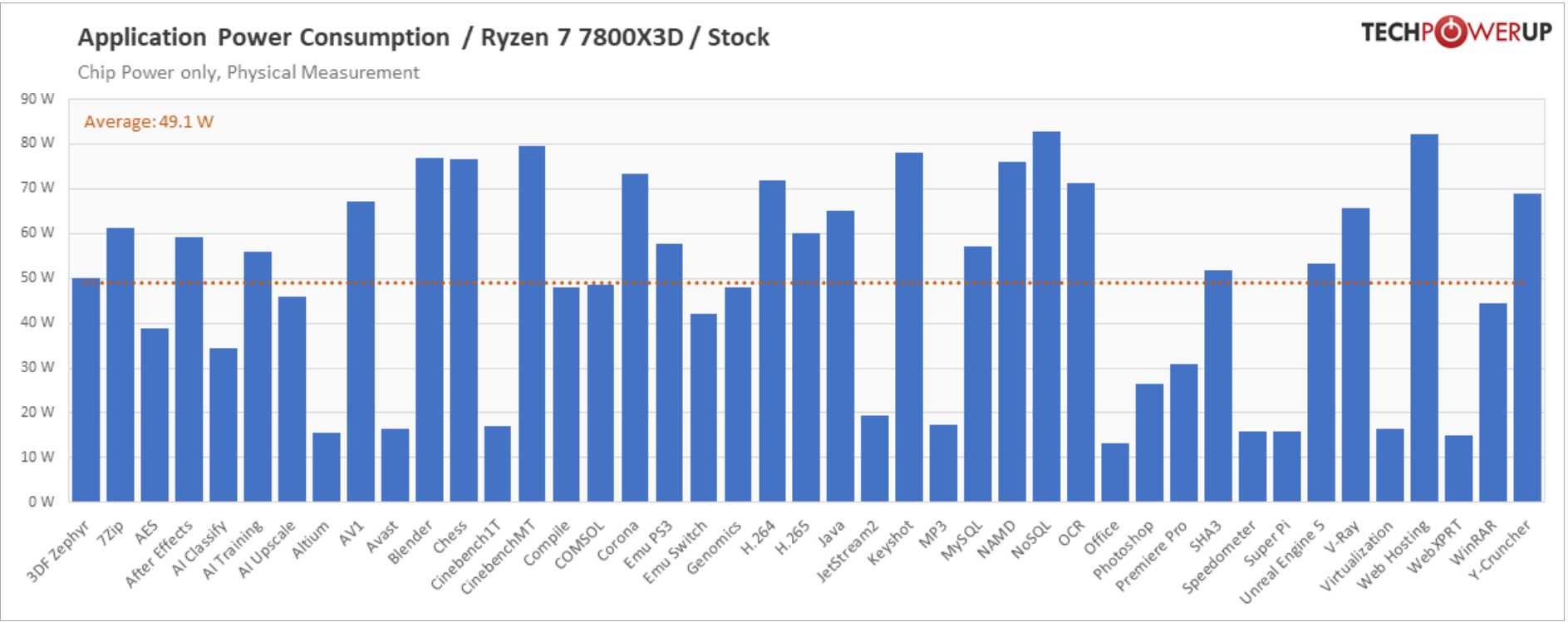Select the H.264 bar
This screenshot has height=622, width=1568.
[773, 340]
